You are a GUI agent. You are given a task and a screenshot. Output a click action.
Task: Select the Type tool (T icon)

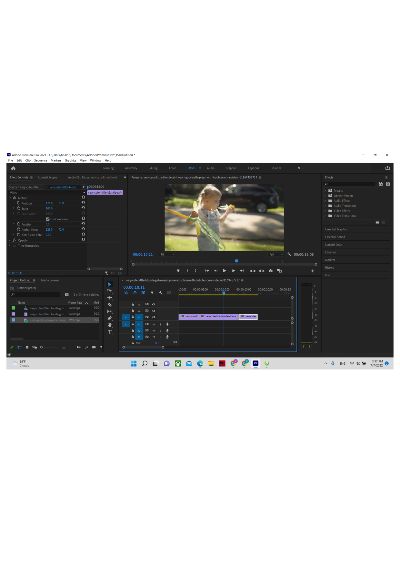(110, 332)
